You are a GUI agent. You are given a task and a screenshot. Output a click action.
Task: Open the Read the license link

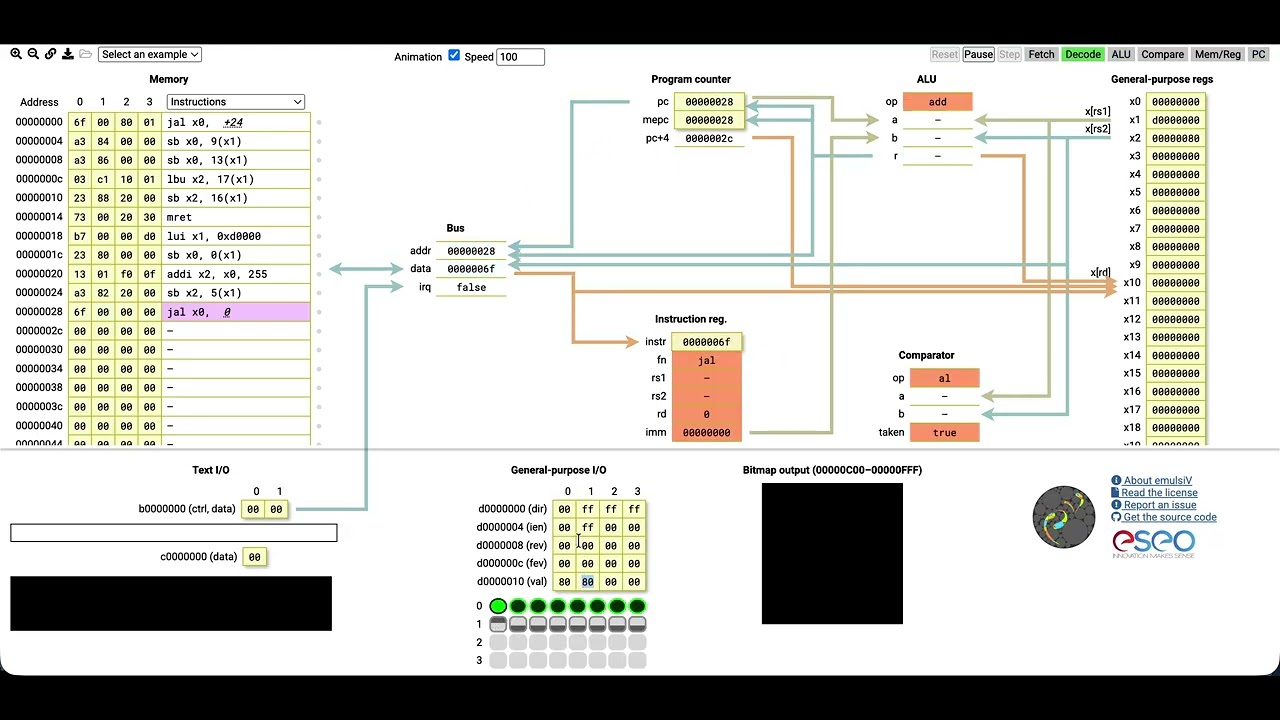[1159, 493]
